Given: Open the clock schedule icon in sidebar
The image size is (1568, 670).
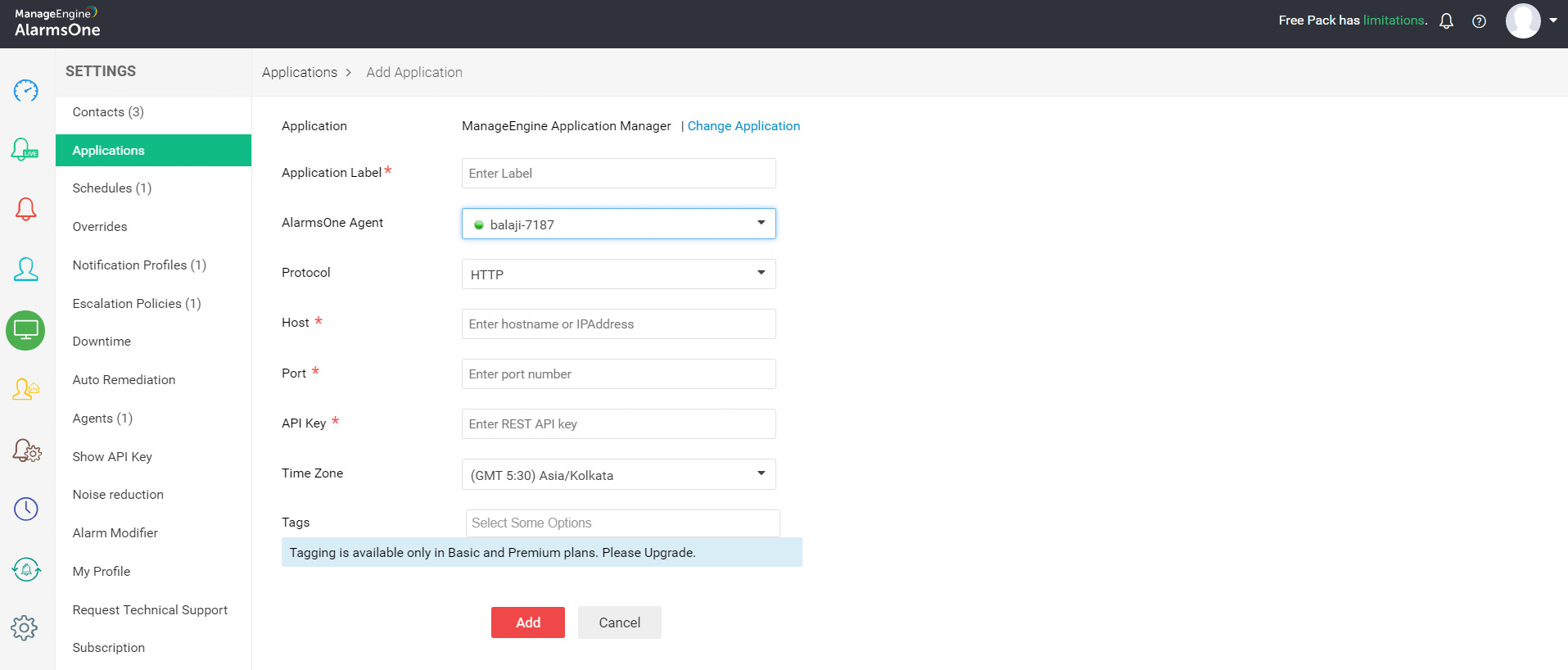Looking at the screenshot, I should click(x=25, y=509).
